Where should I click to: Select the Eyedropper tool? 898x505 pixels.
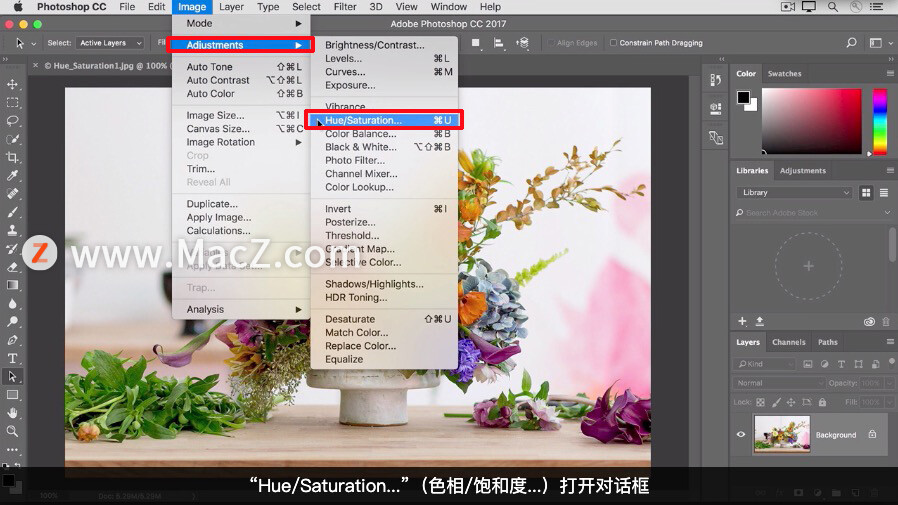[13, 176]
